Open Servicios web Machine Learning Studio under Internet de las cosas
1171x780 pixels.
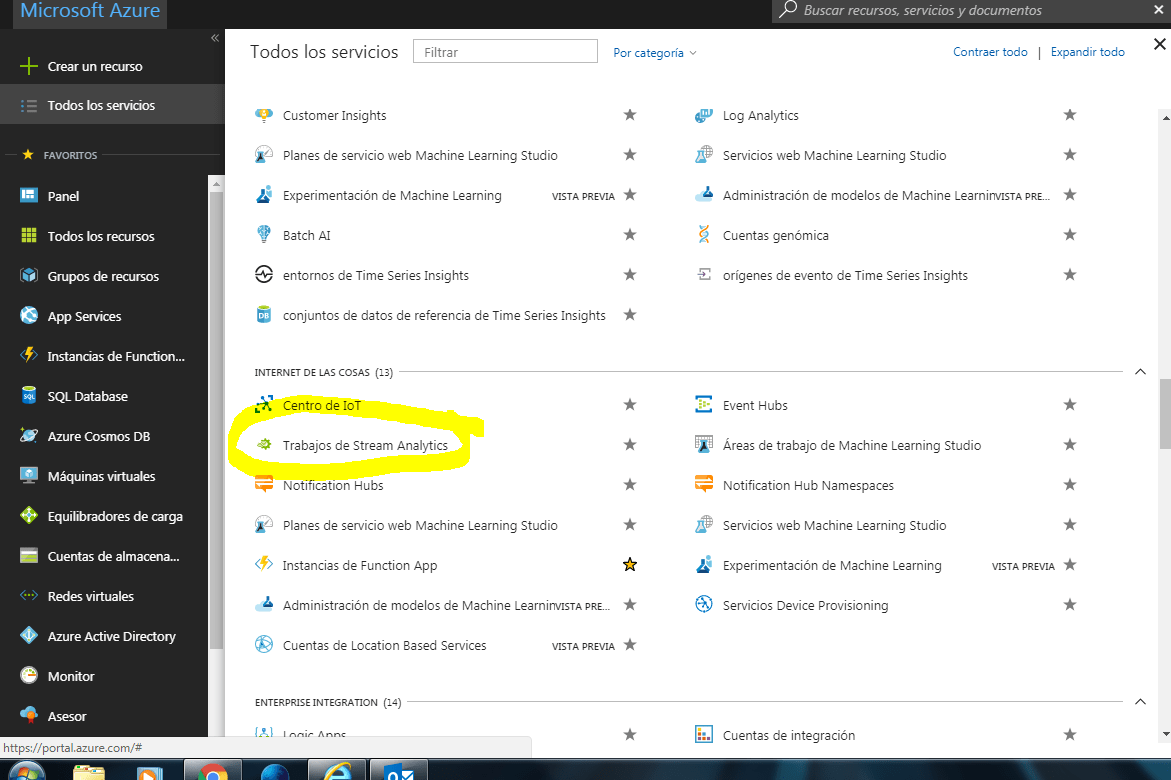pos(834,525)
